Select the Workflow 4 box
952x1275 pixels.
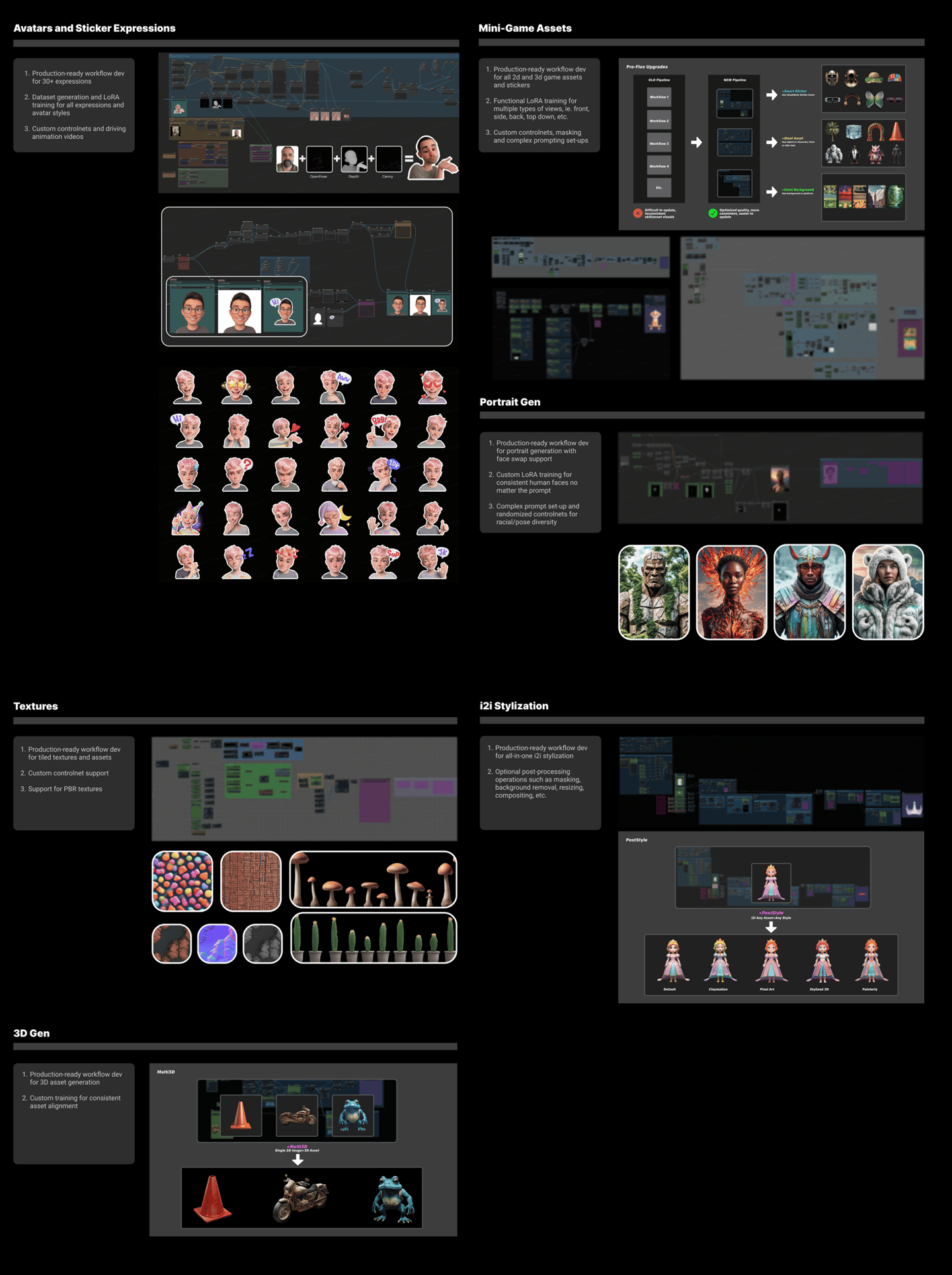click(659, 165)
